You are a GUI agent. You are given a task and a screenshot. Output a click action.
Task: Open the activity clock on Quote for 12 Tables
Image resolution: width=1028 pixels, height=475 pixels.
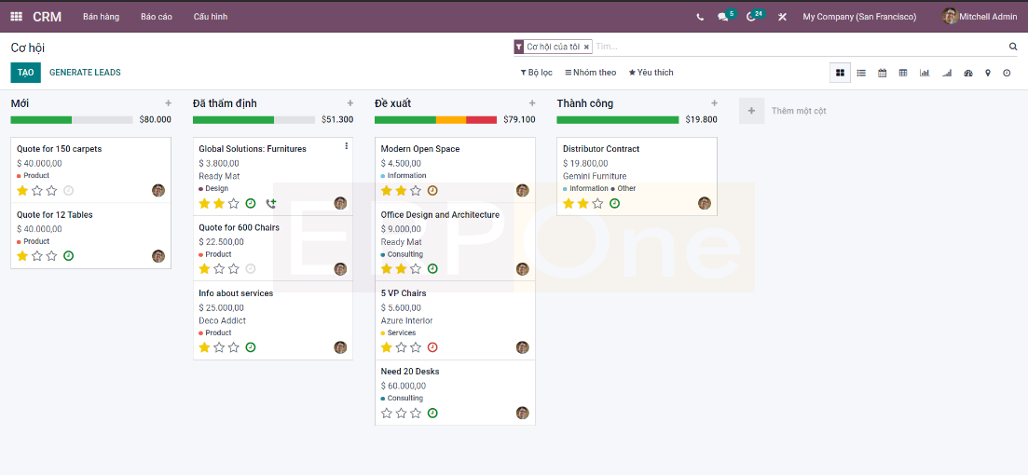tap(68, 256)
